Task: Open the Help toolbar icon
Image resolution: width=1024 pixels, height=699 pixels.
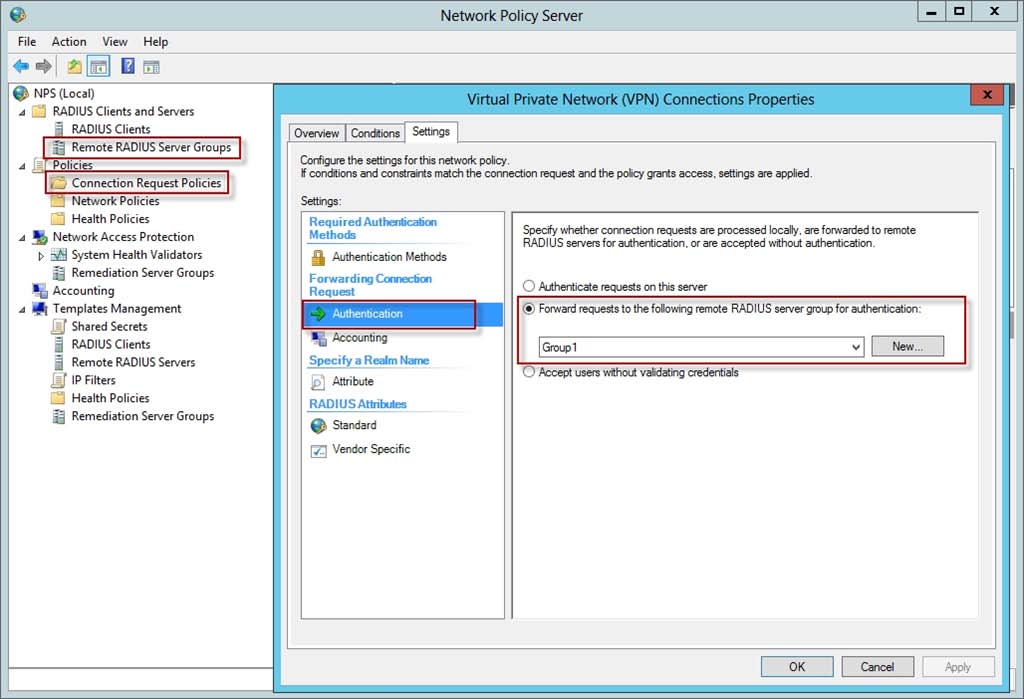Action: [x=128, y=66]
